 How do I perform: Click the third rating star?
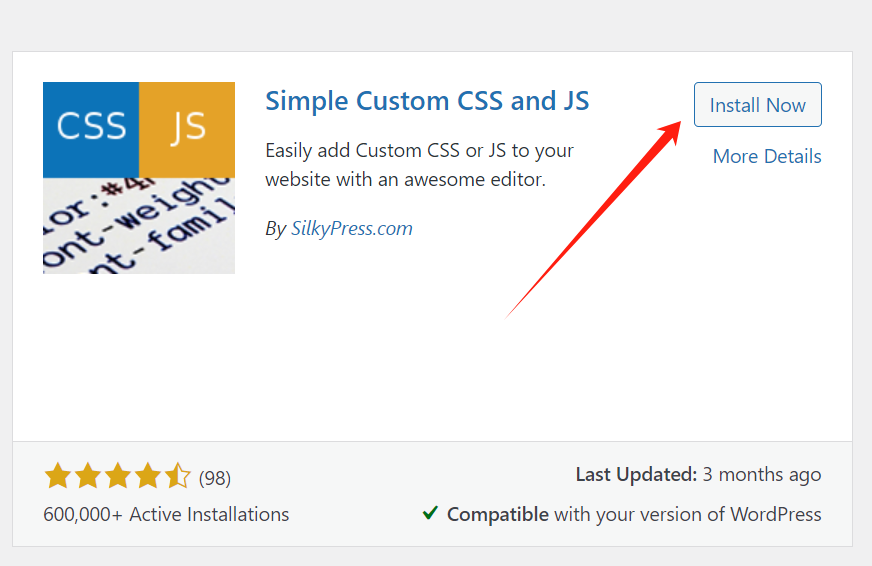(x=118, y=477)
